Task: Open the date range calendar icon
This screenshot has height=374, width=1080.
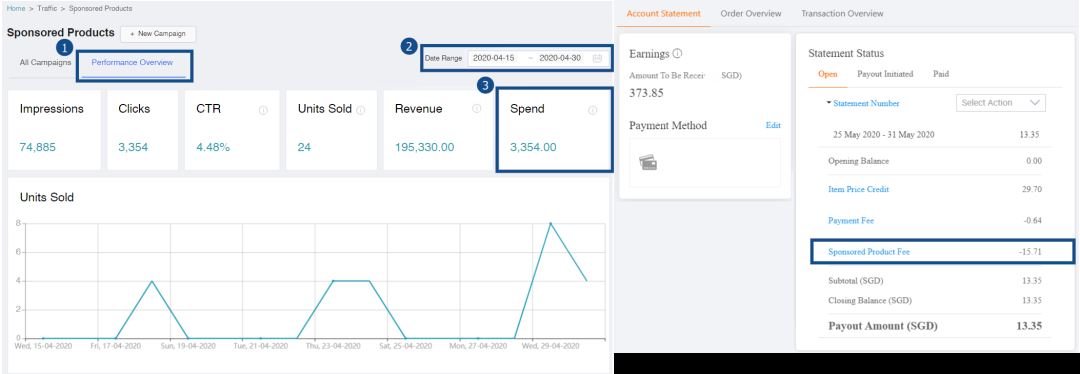Action: point(597,59)
